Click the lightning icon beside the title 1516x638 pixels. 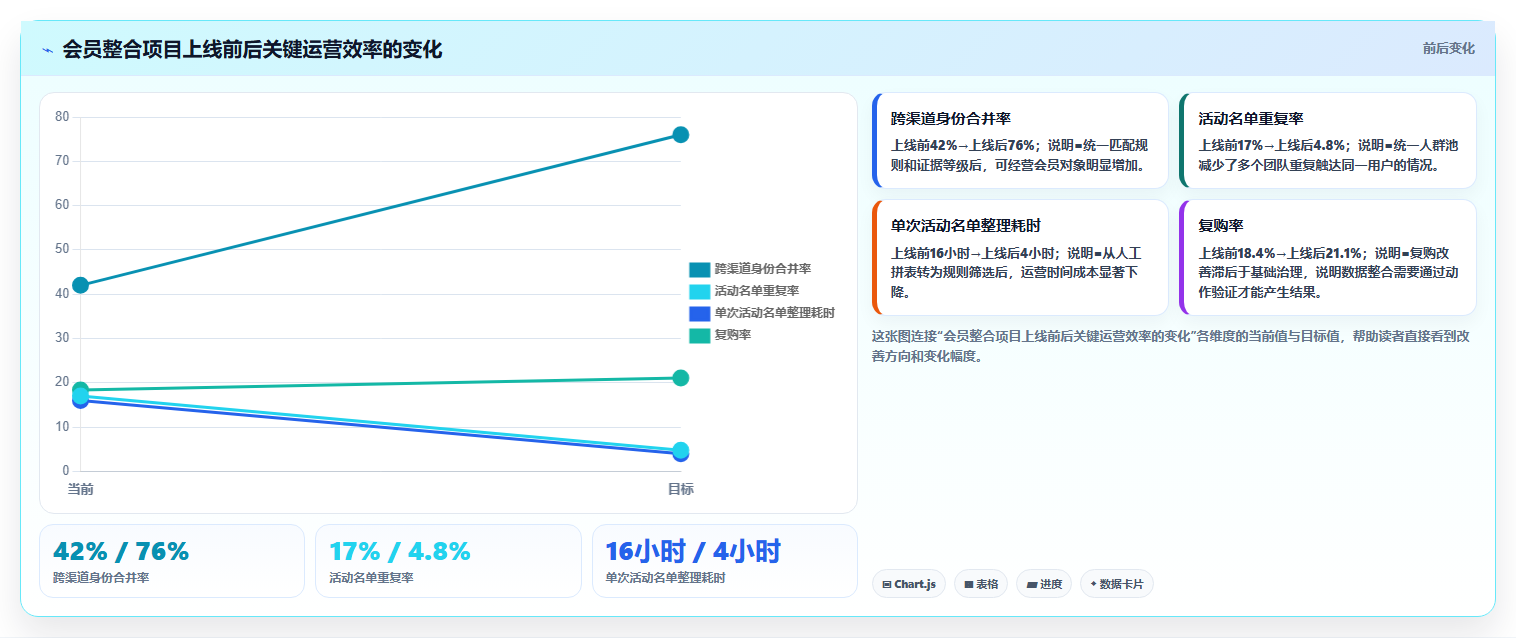[x=47, y=50]
